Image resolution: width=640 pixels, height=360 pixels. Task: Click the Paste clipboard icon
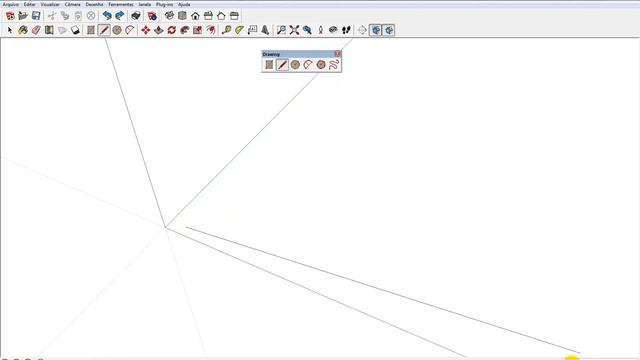[78, 16]
